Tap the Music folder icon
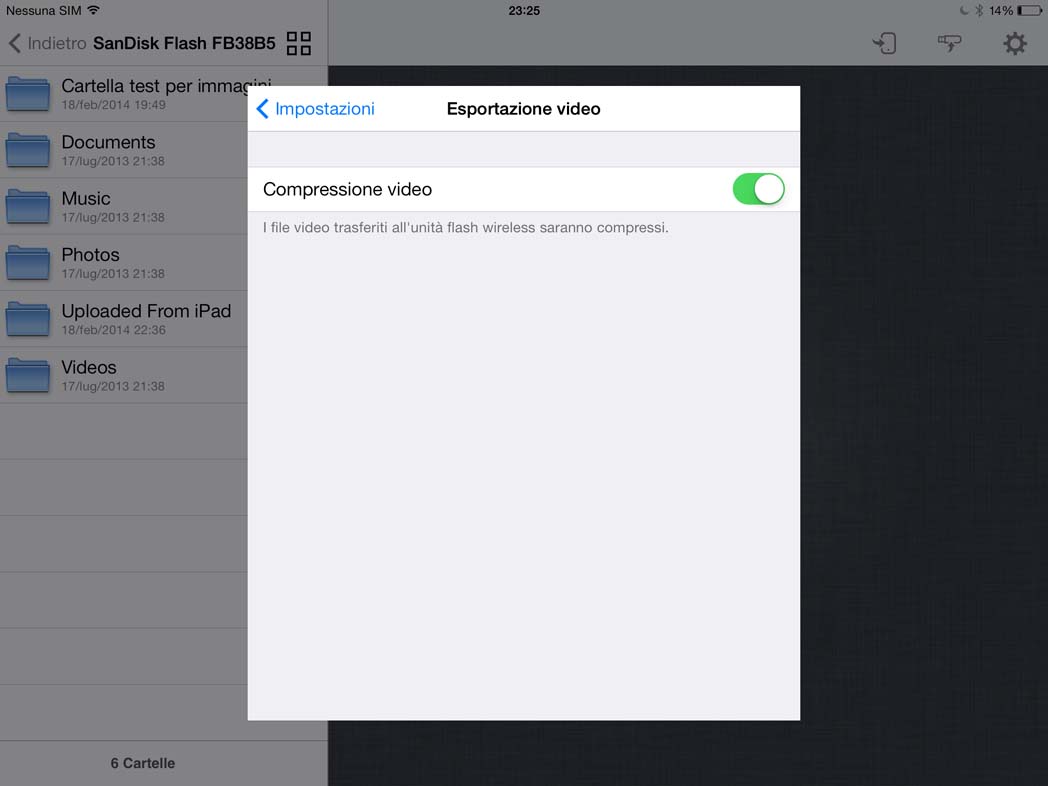The image size is (1048, 786). click(x=28, y=207)
